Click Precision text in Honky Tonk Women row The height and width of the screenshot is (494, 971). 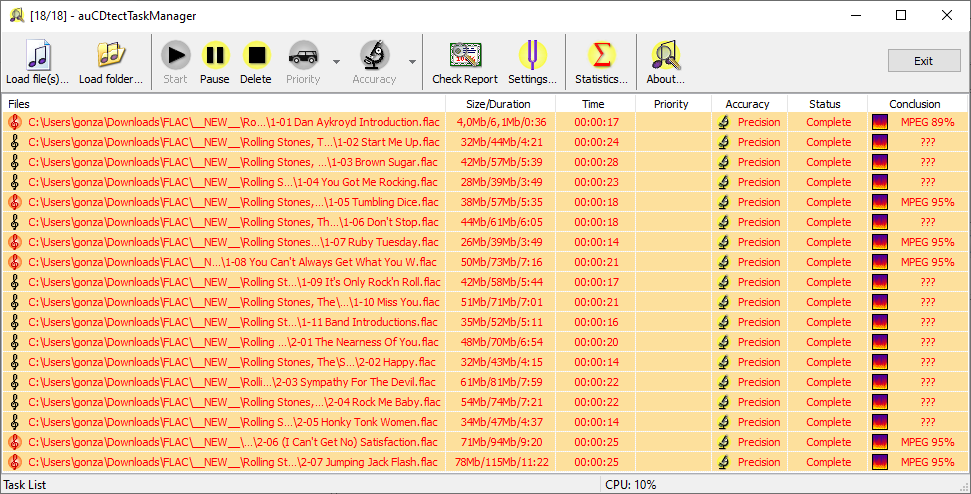pos(759,422)
